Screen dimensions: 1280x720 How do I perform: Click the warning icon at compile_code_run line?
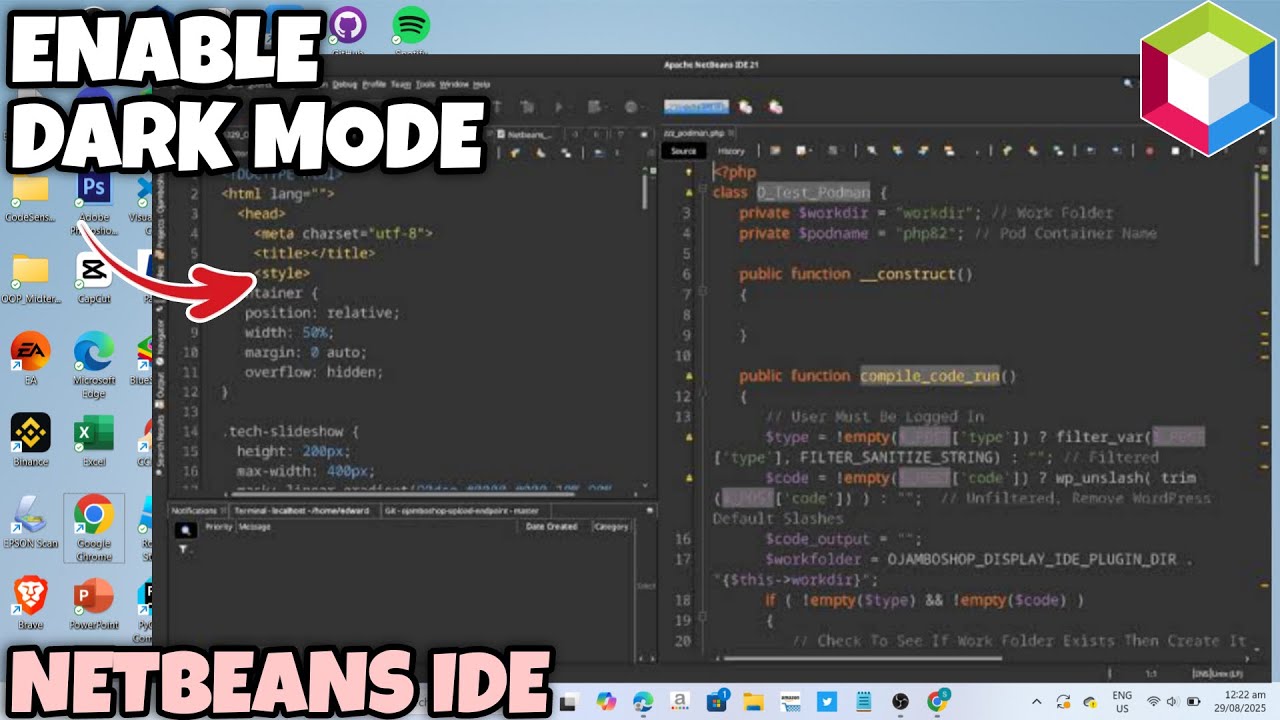(x=688, y=376)
